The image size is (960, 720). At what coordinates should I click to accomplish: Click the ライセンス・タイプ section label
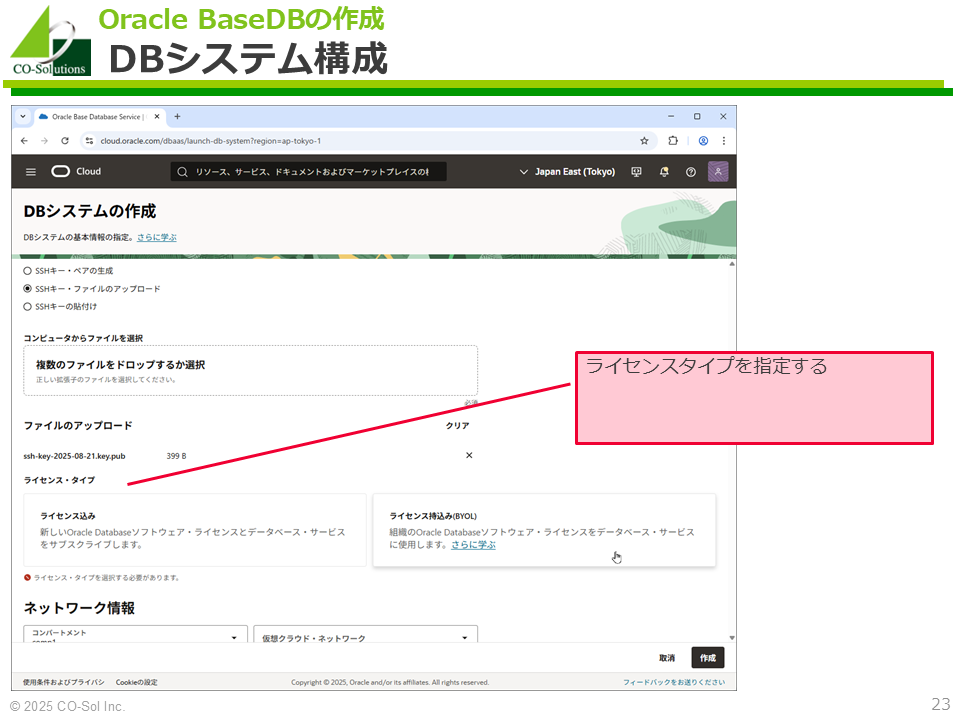pos(59,480)
